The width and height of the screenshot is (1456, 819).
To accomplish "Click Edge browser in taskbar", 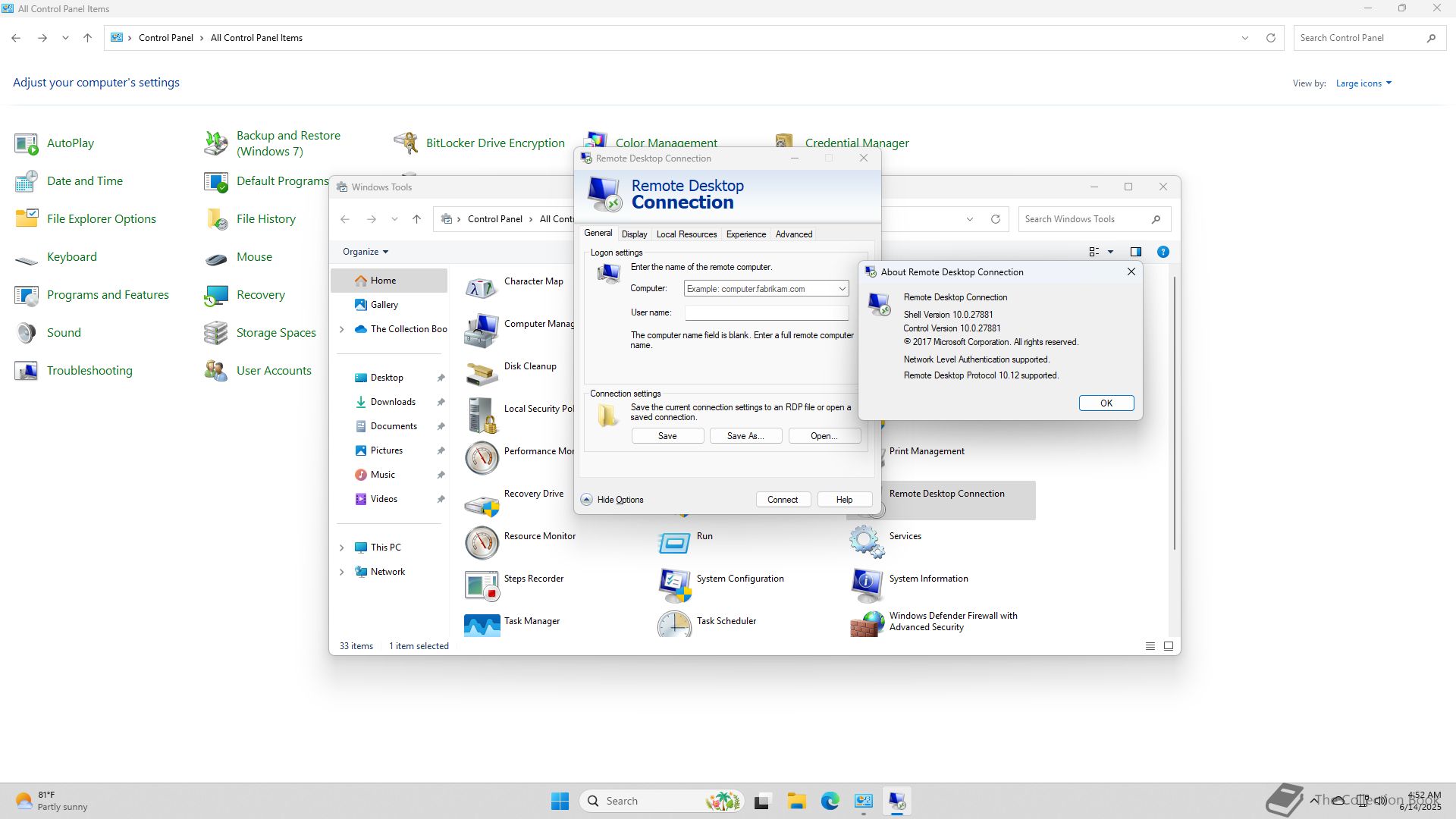I will 830,801.
